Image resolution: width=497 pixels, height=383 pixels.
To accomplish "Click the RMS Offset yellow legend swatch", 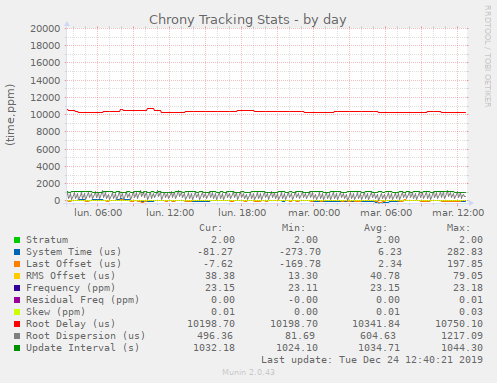I will pyautogui.click(x=17, y=276).
